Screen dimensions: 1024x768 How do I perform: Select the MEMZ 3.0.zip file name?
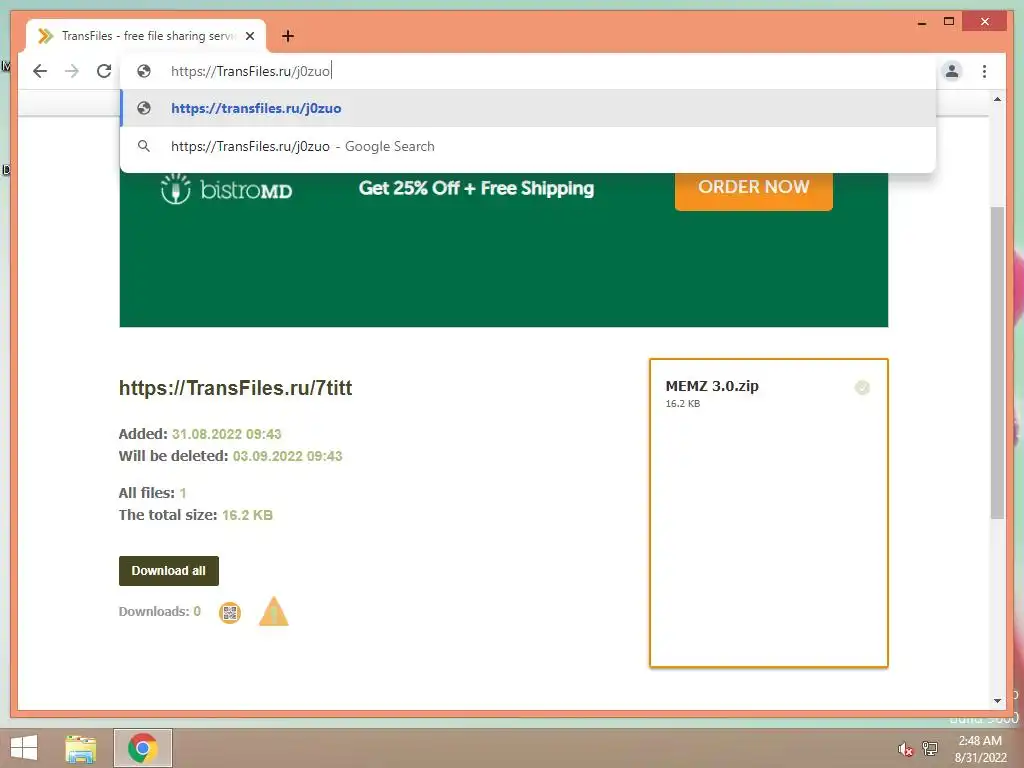click(712, 386)
